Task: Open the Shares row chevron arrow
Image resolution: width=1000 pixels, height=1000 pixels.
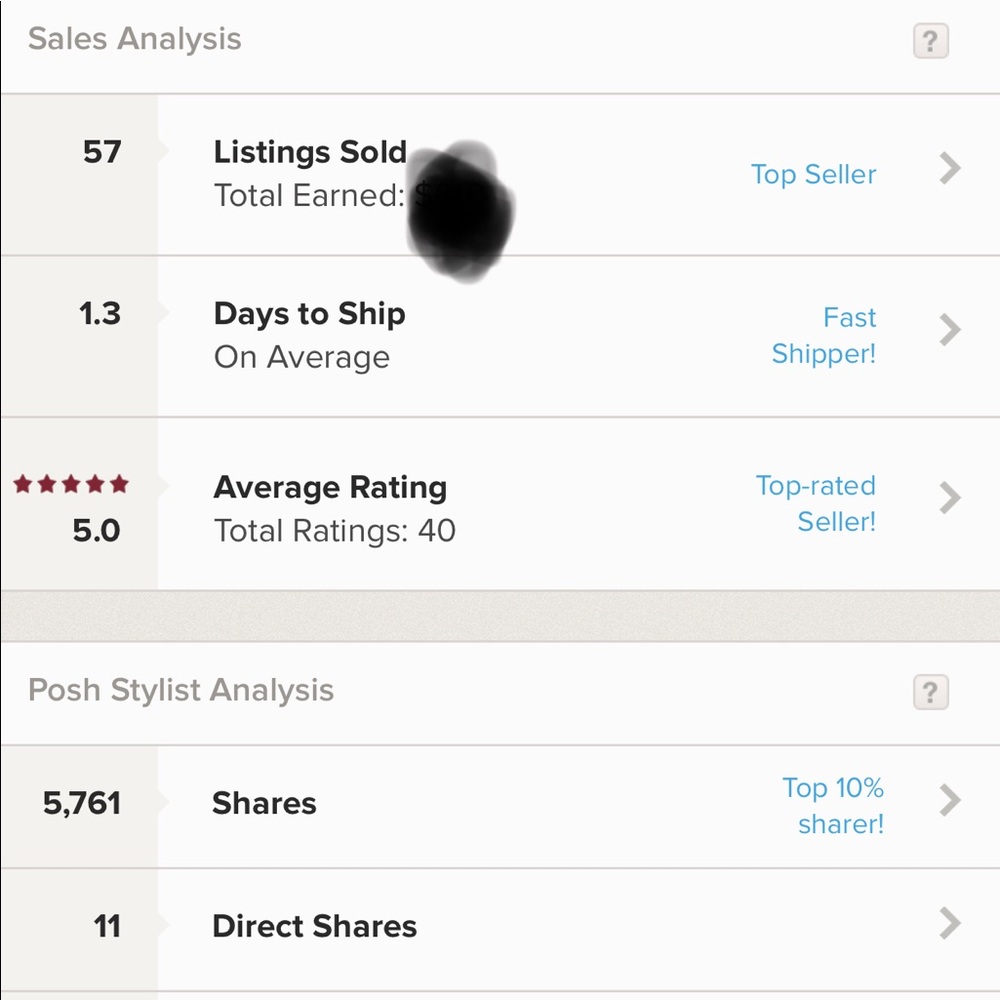Action: click(x=950, y=800)
